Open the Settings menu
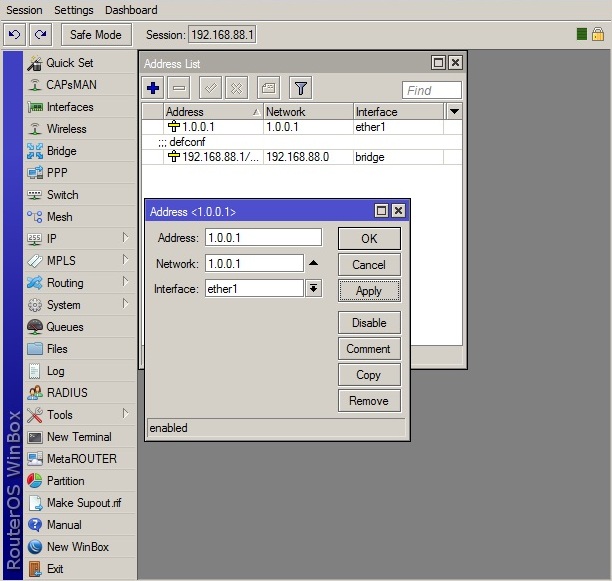 tap(74, 10)
